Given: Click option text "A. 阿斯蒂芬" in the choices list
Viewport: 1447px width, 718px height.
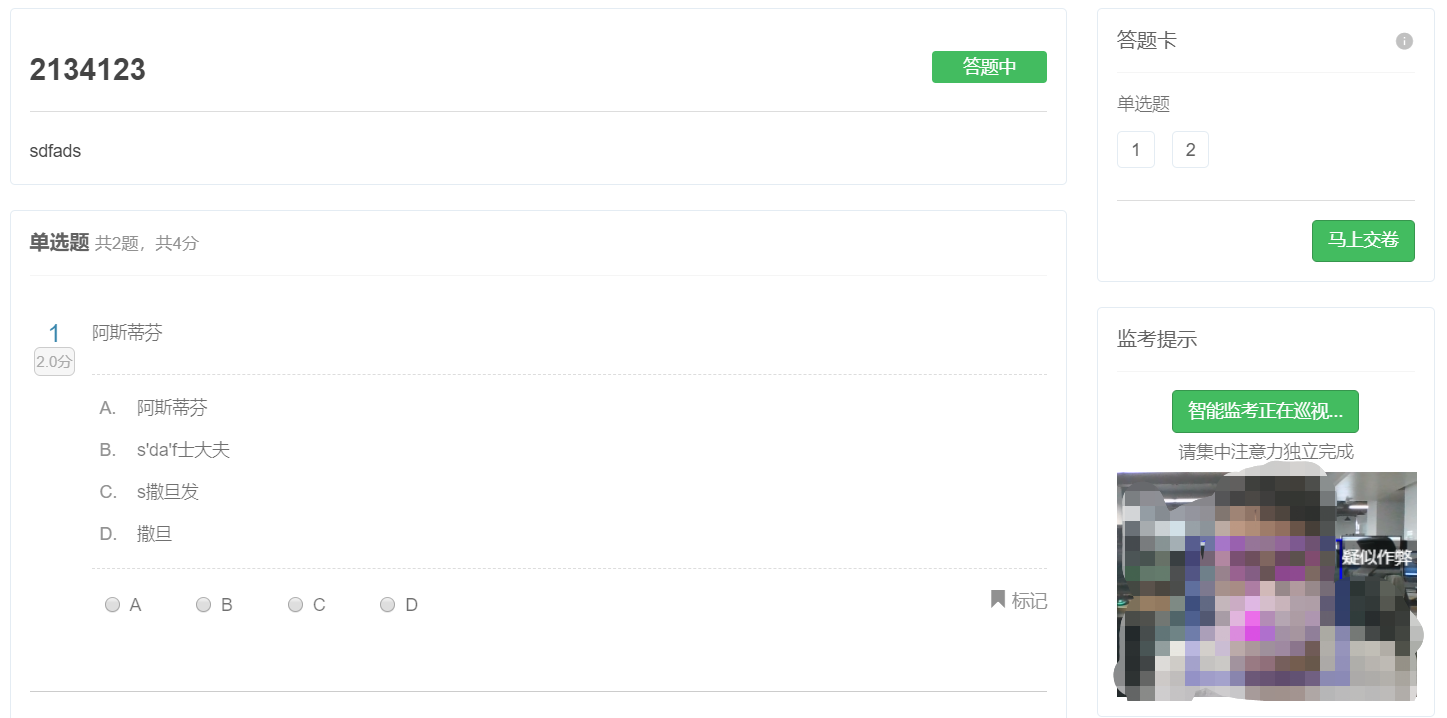Looking at the screenshot, I should click(154, 408).
